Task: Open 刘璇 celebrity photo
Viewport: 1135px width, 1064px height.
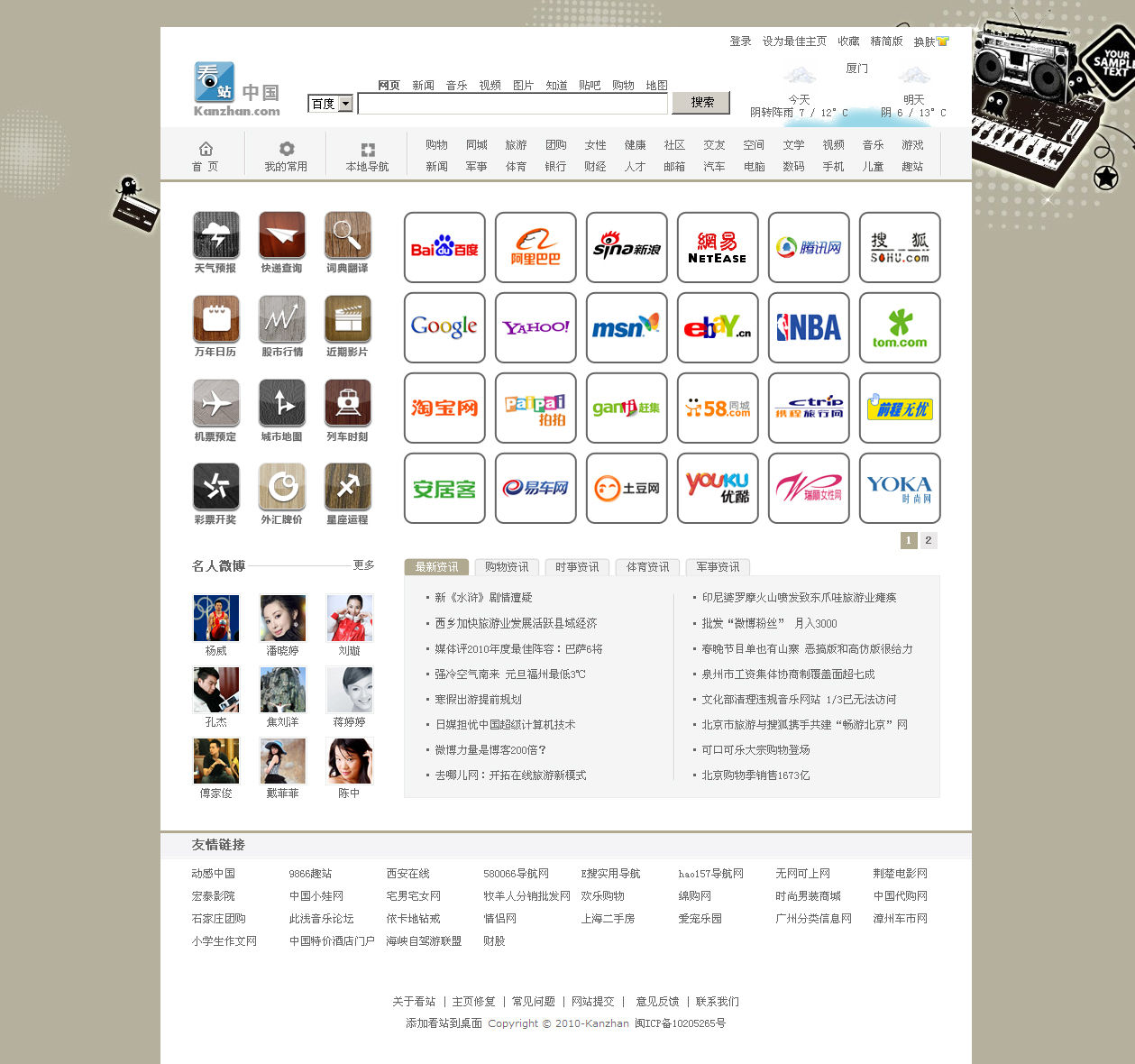Action: [x=349, y=618]
